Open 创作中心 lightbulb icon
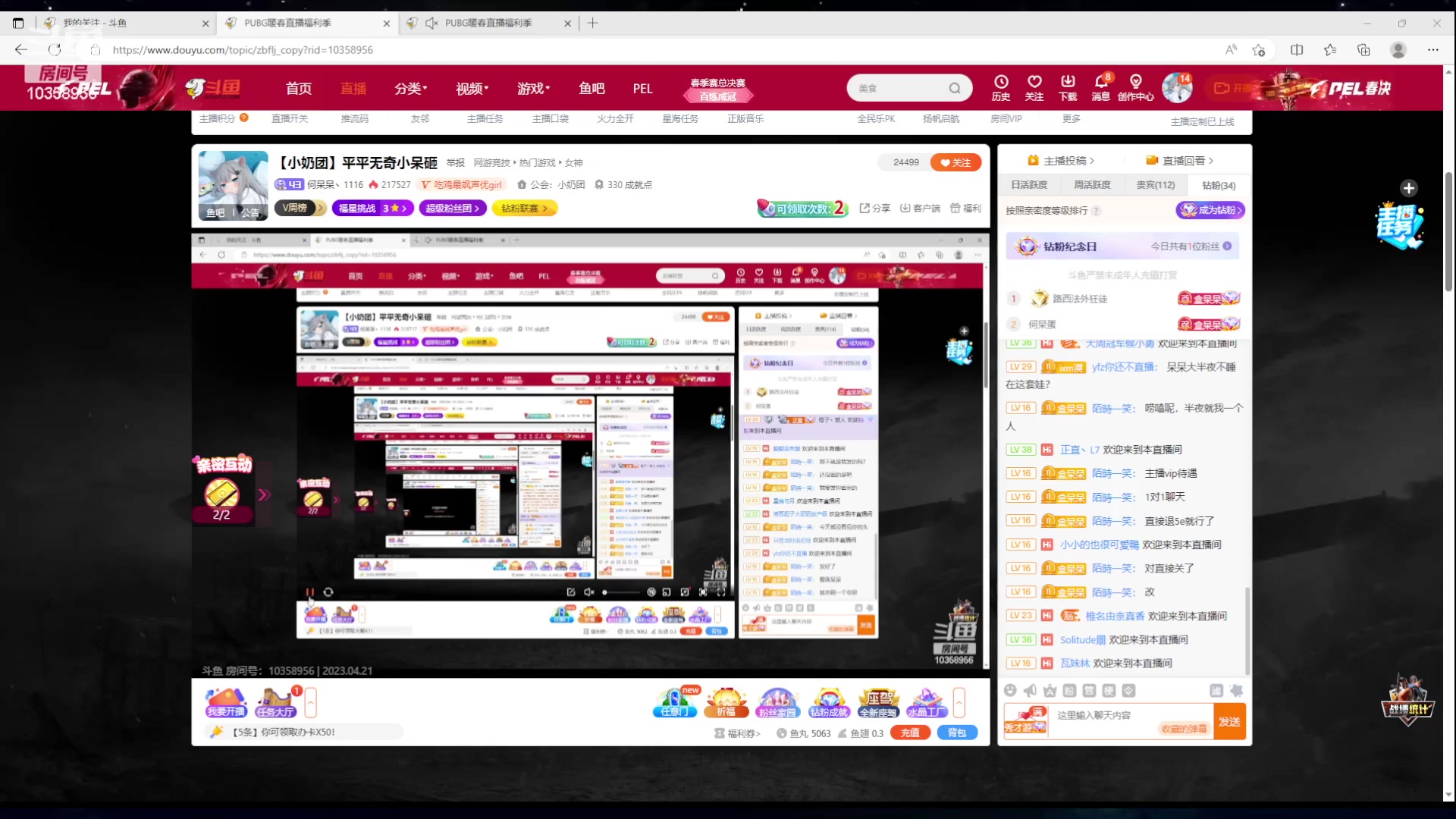This screenshot has height=819, width=1456. tap(1135, 87)
